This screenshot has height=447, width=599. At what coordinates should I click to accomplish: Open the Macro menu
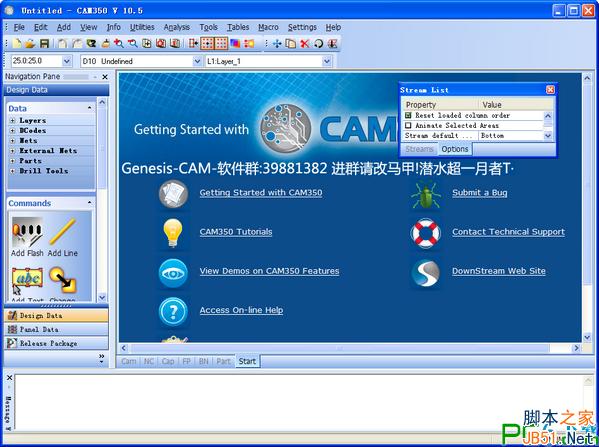(268, 27)
